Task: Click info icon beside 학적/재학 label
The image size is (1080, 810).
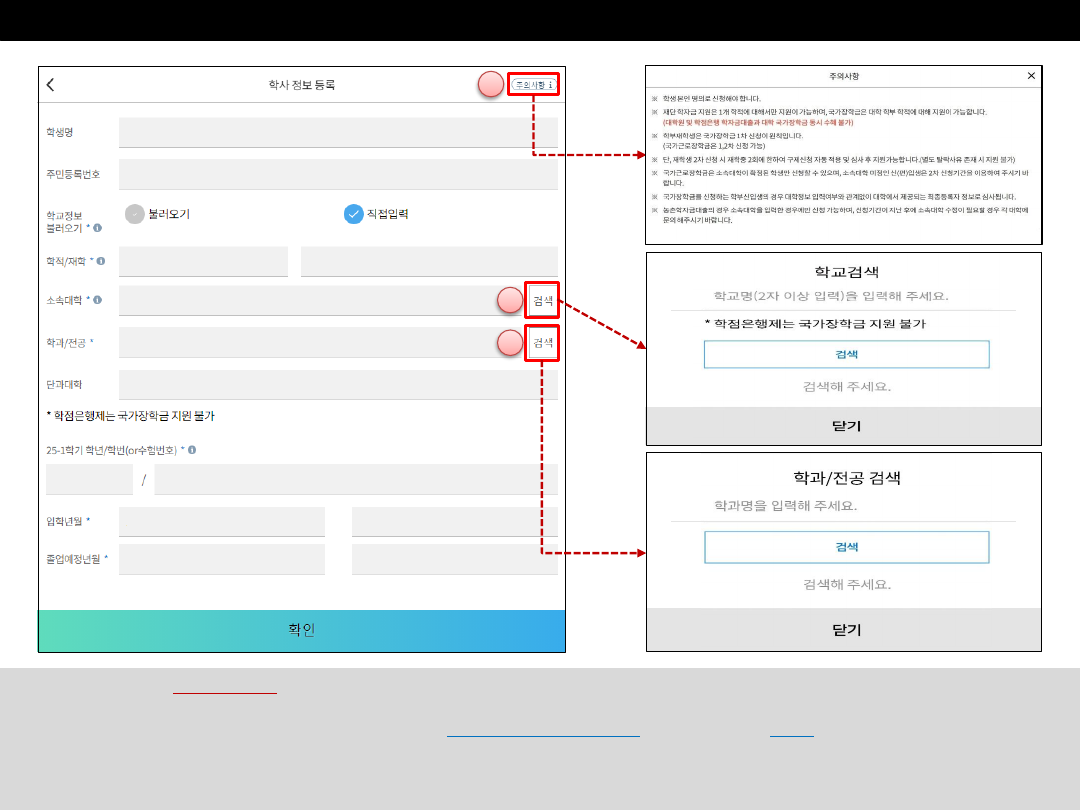Action: pos(101,261)
